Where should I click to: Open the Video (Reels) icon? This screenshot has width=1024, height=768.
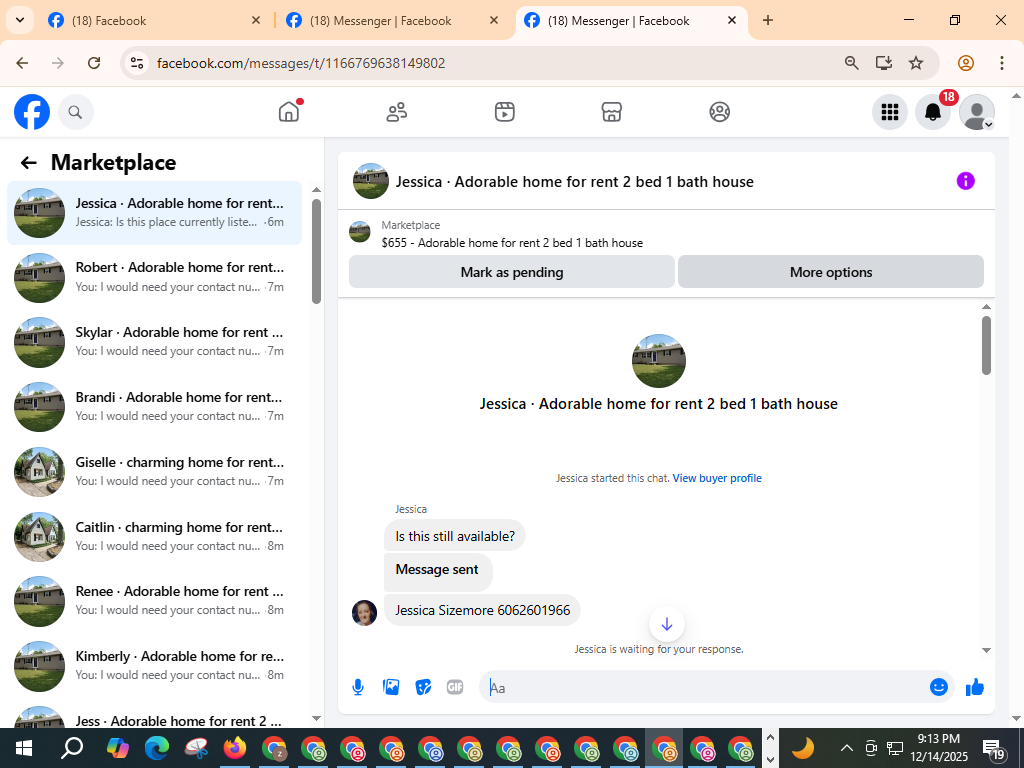pyautogui.click(x=504, y=112)
